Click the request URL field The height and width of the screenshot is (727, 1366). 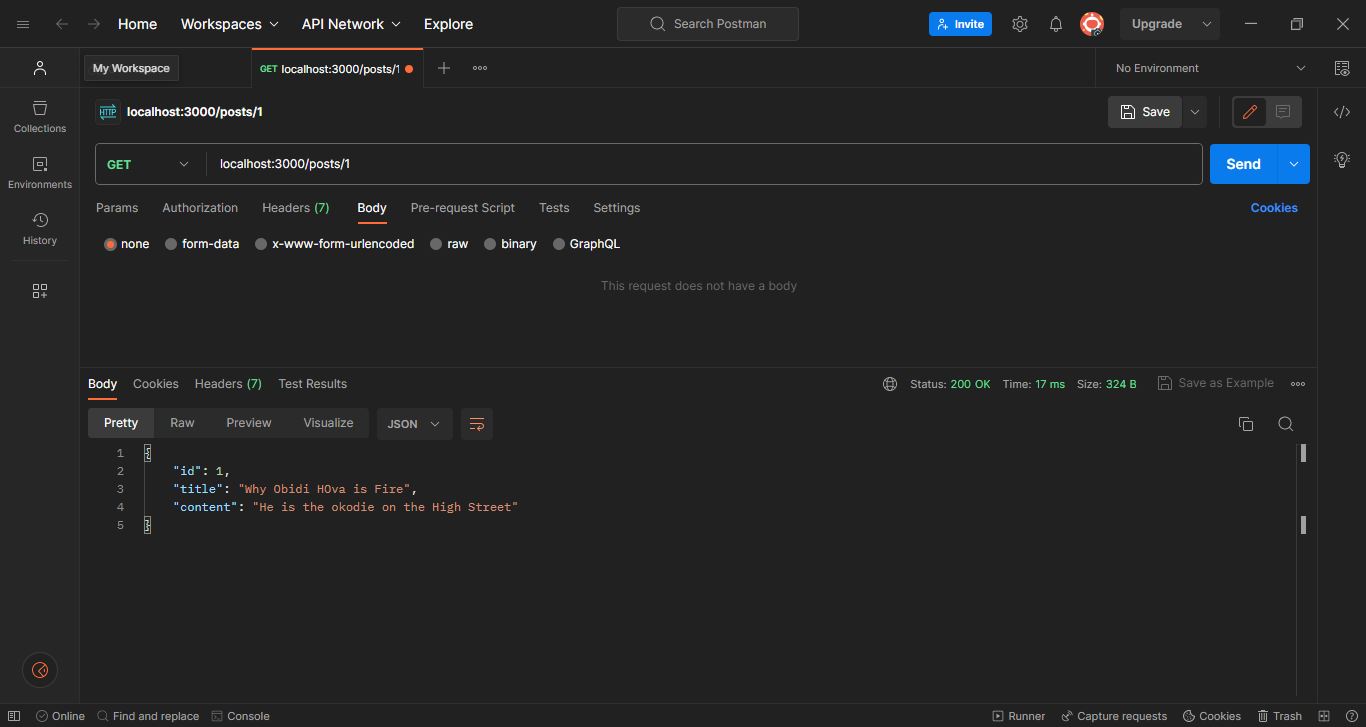pos(704,164)
